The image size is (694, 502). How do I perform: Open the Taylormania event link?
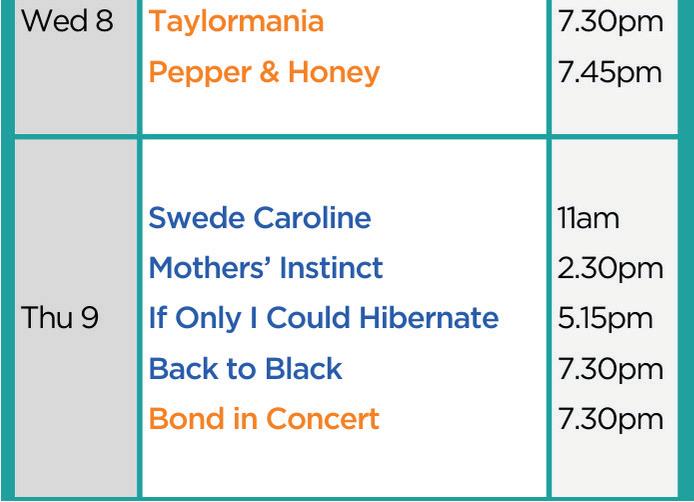point(235,22)
